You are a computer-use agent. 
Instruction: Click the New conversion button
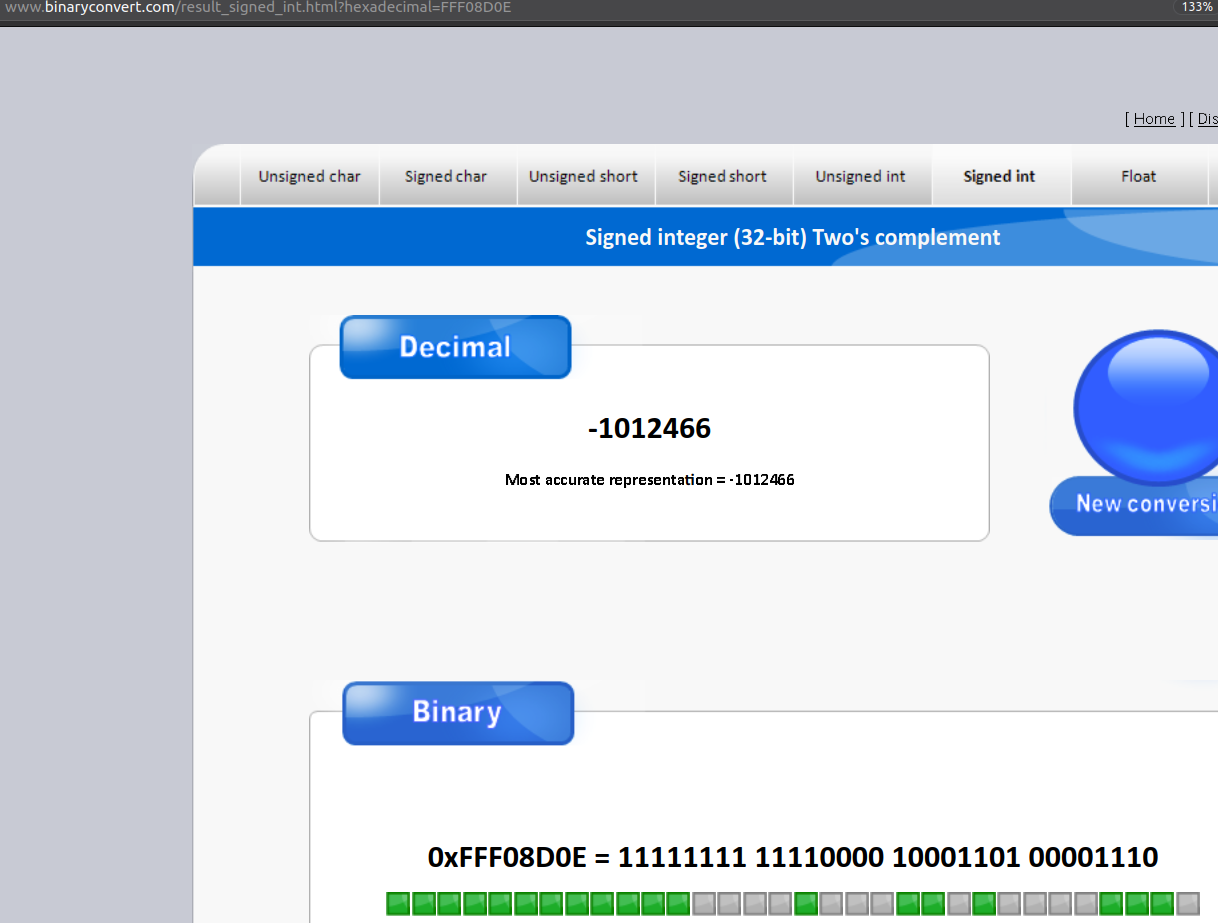click(1134, 504)
